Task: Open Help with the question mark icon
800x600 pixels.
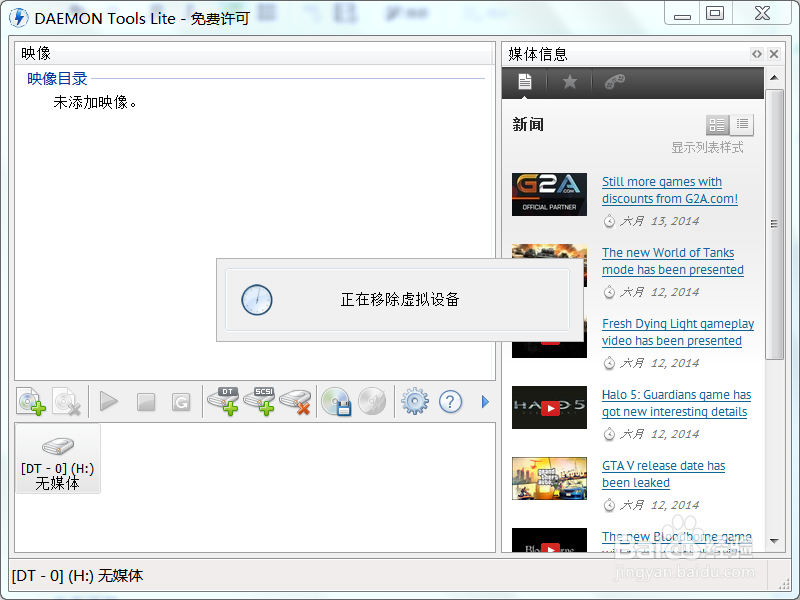Action: point(451,402)
